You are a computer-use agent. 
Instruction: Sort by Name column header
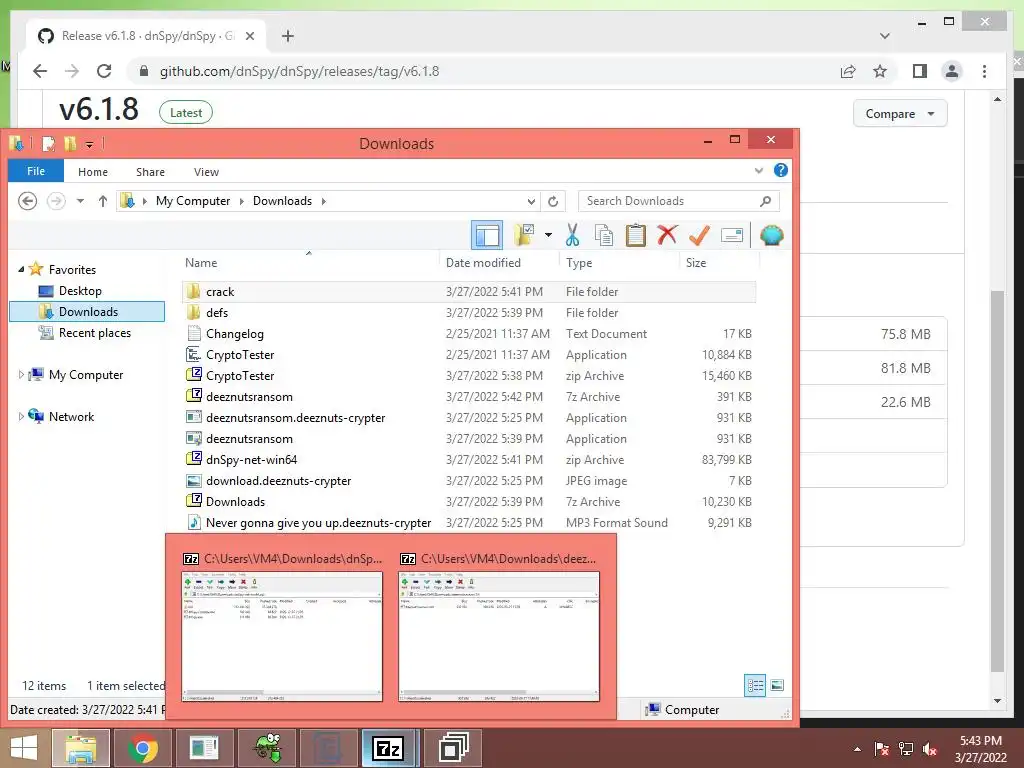coord(201,263)
